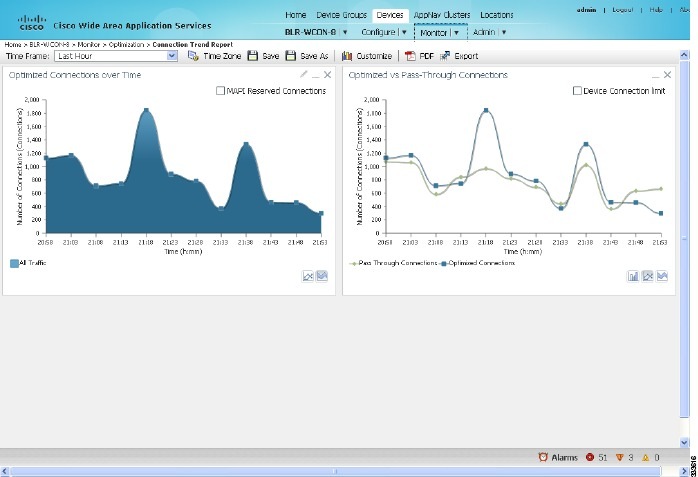Switch left chart to line view

(308, 276)
